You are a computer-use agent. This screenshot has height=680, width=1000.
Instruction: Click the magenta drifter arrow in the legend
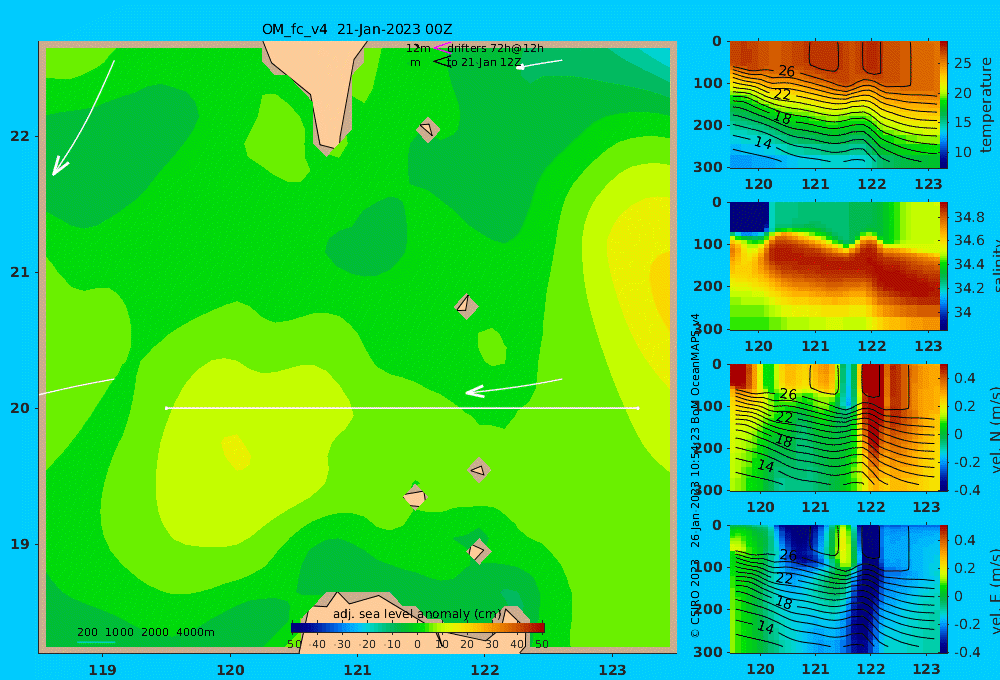(442, 47)
